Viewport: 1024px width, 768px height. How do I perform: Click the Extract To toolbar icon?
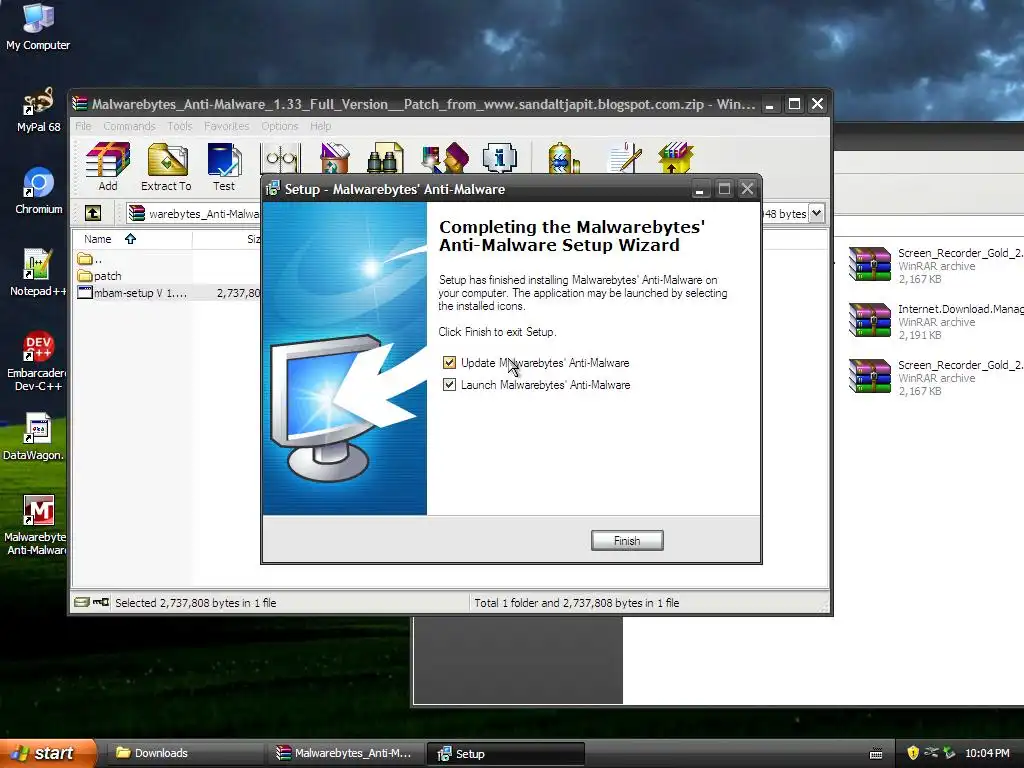click(167, 167)
